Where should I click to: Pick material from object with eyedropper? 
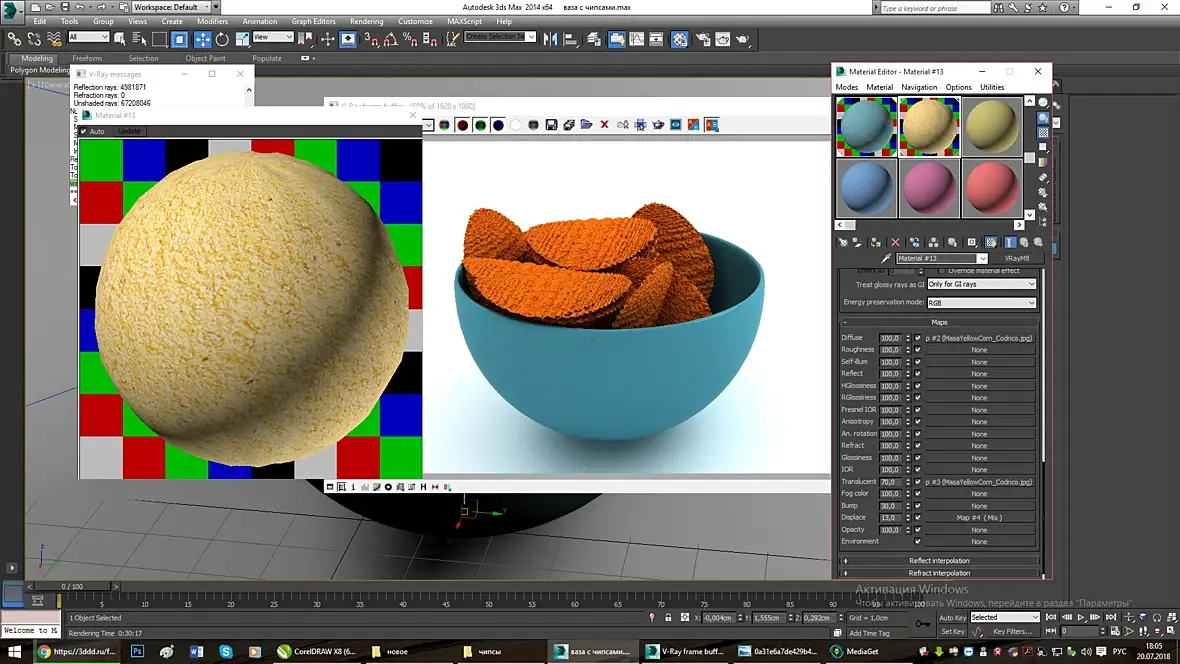pyautogui.click(x=886, y=258)
